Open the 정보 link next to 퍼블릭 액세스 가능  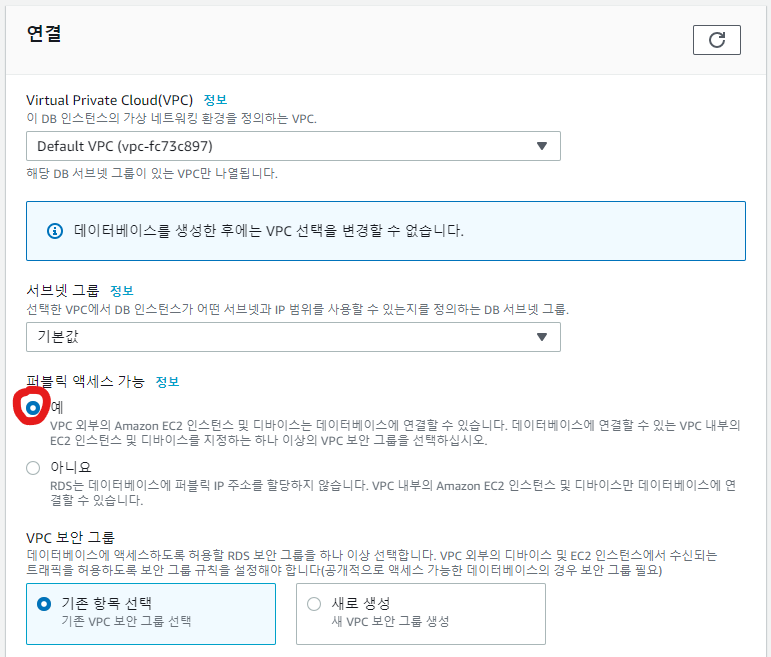pyautogui.click(x=167, y=382)
